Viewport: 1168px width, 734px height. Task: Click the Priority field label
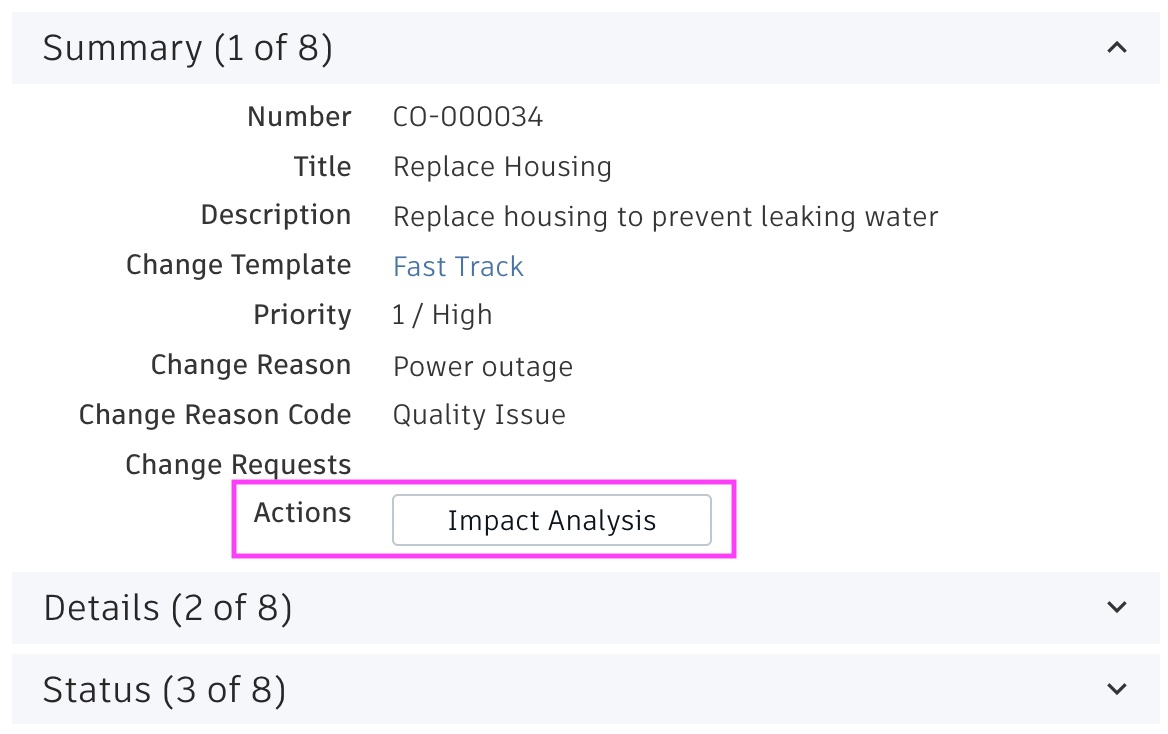pyautogui.click(x=302, y=315)
